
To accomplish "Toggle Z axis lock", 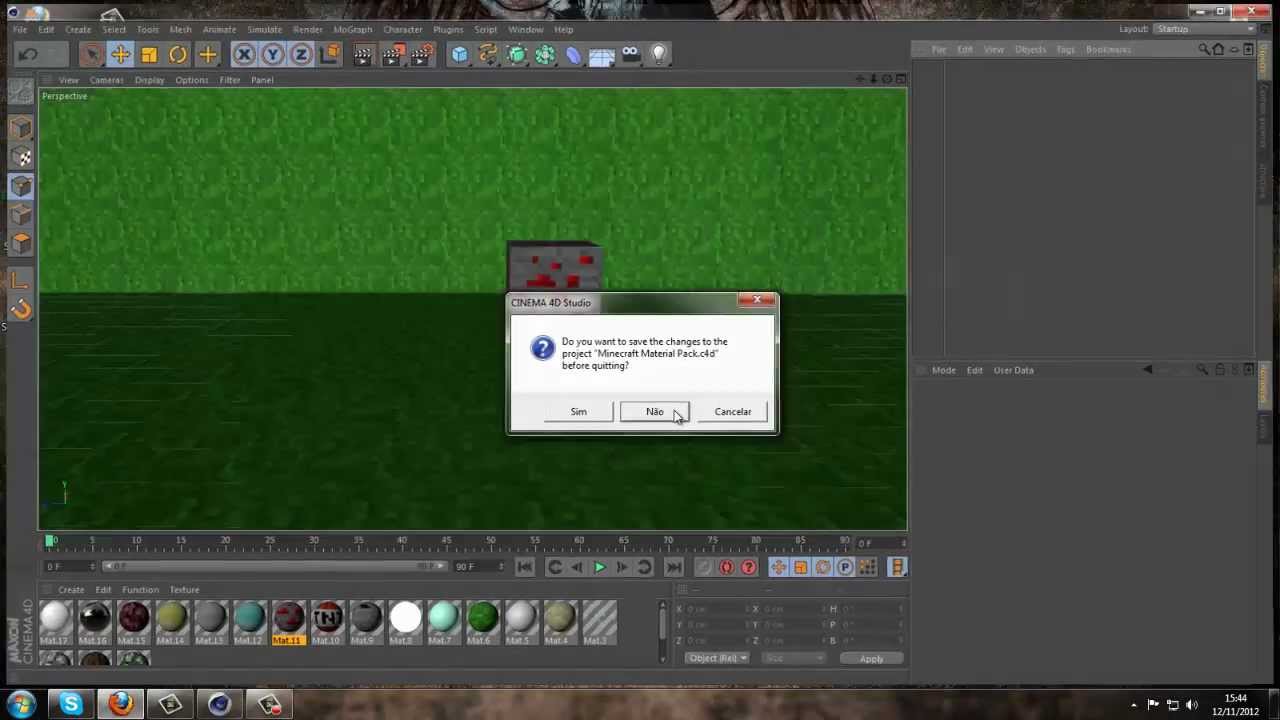I will [x=300, y=54].
